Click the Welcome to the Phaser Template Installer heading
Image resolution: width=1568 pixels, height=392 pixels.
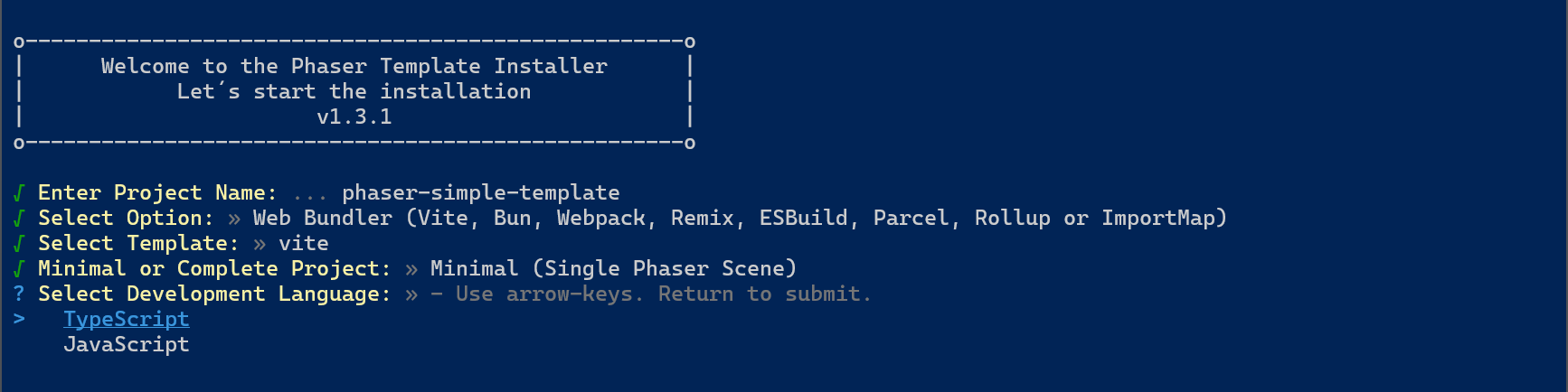pos(354,66)
